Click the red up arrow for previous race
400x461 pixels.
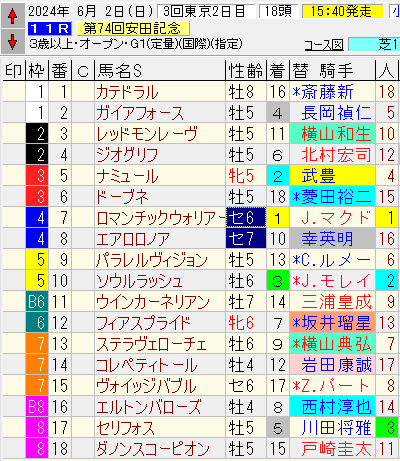(x=12, y=16)
